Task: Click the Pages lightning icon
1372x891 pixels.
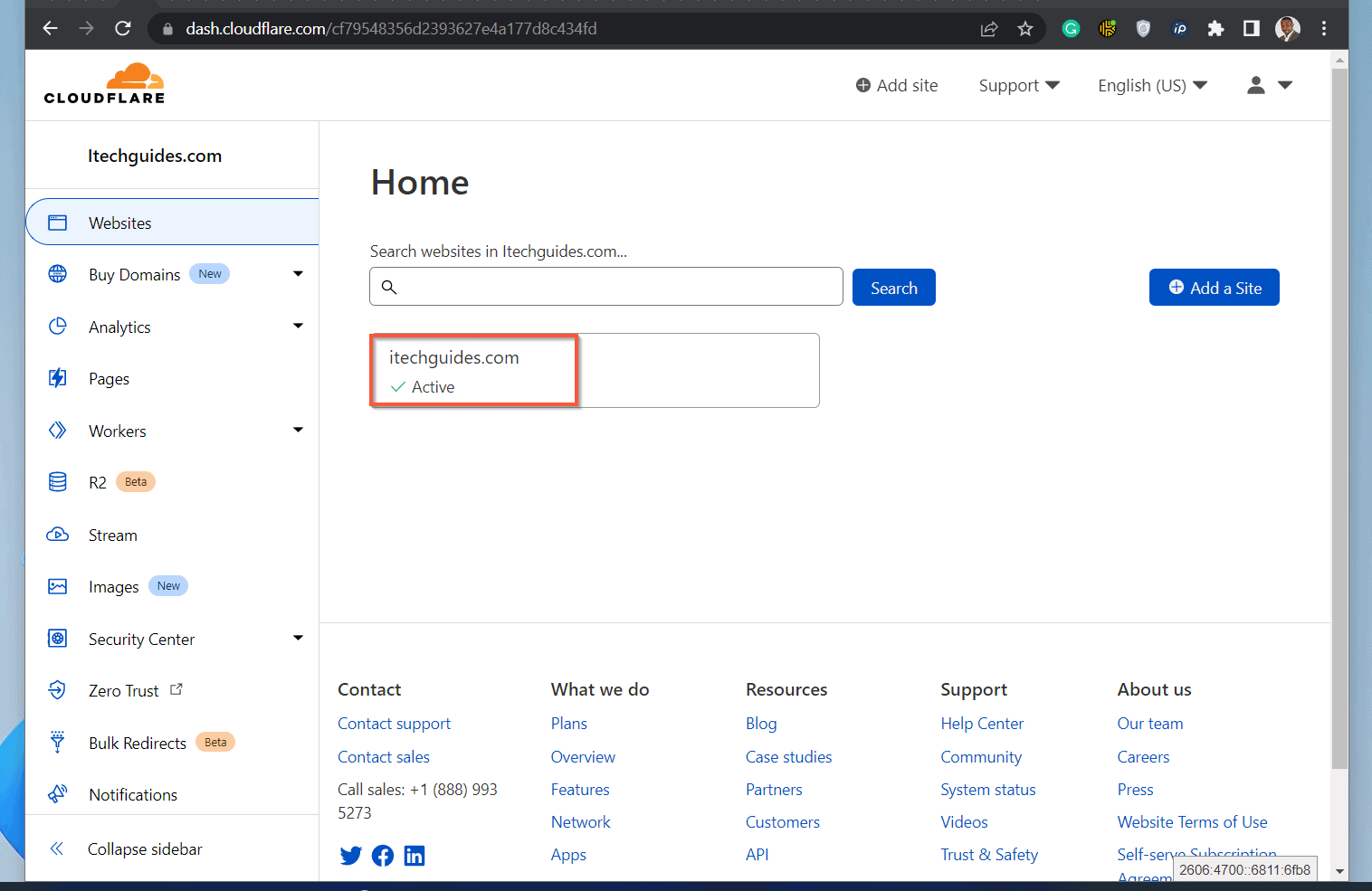Action: pos(57,378)
